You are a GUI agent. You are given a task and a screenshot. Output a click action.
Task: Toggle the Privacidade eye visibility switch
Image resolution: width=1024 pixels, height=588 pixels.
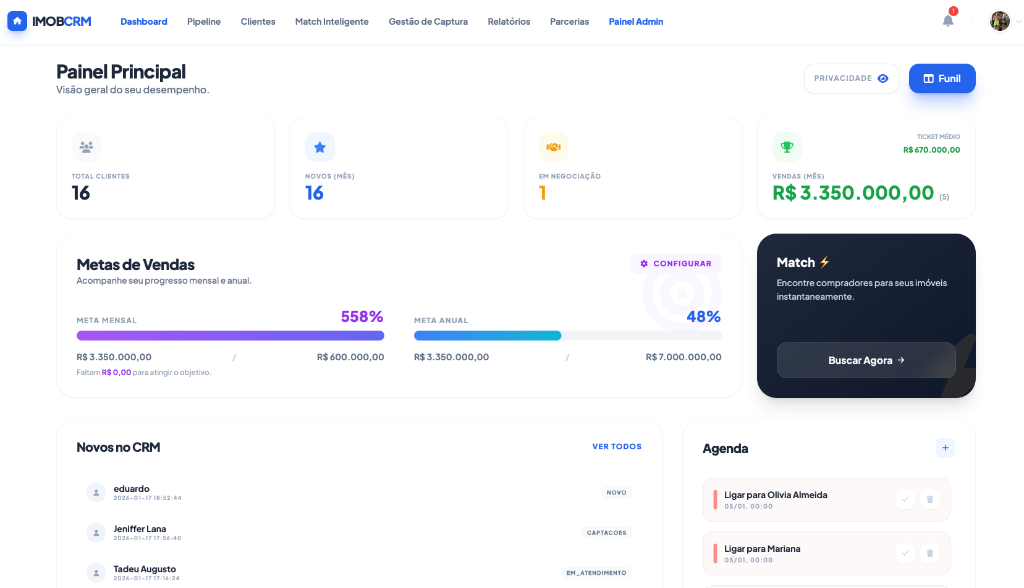point(881,77)
